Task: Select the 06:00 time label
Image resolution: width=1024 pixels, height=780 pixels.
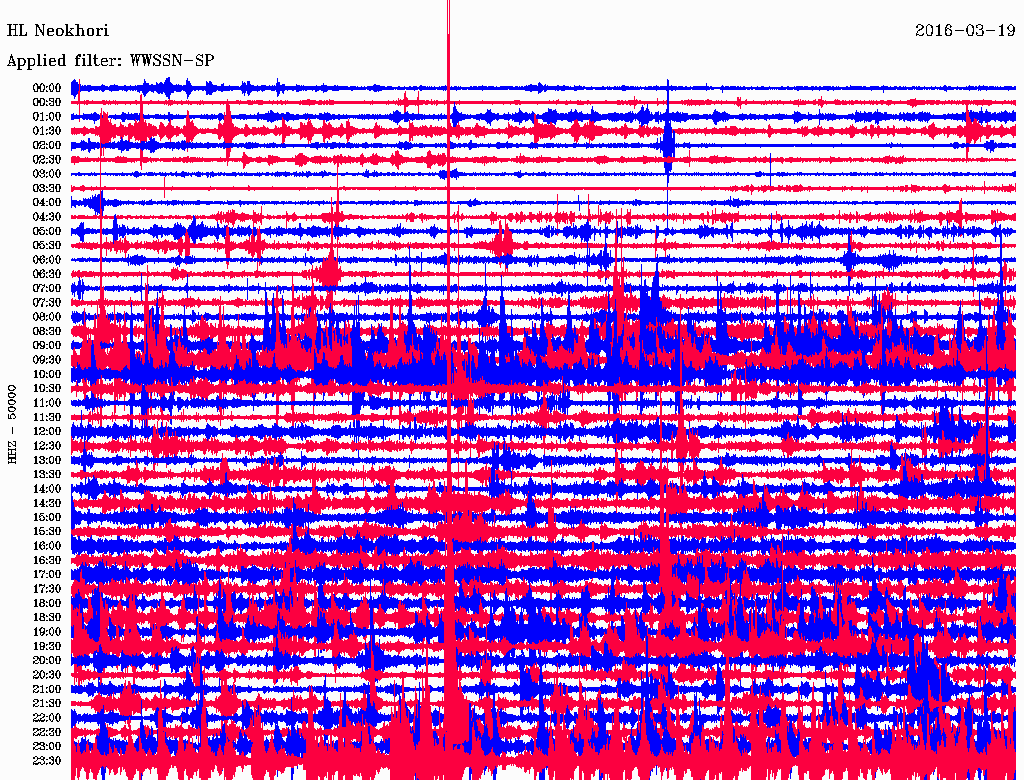Action: 47,259
